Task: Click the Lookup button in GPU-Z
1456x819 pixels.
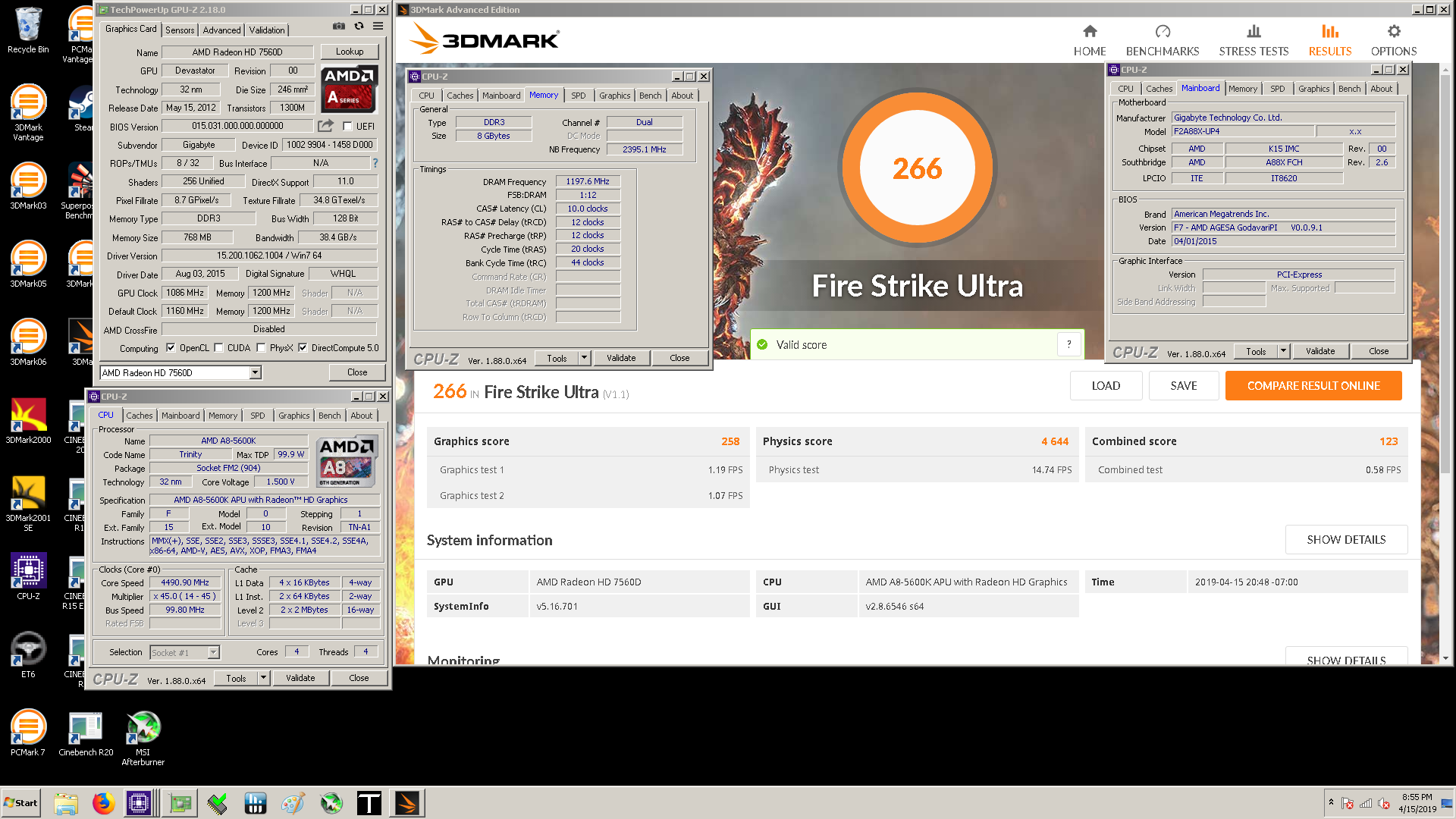Action: [350, 52]
